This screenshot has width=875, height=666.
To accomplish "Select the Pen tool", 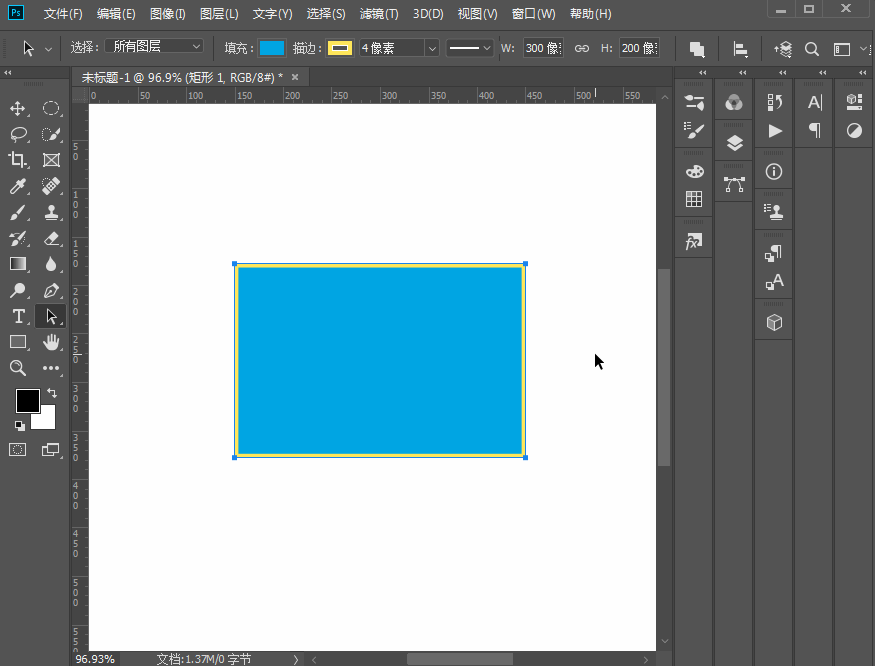I will 51,290.
